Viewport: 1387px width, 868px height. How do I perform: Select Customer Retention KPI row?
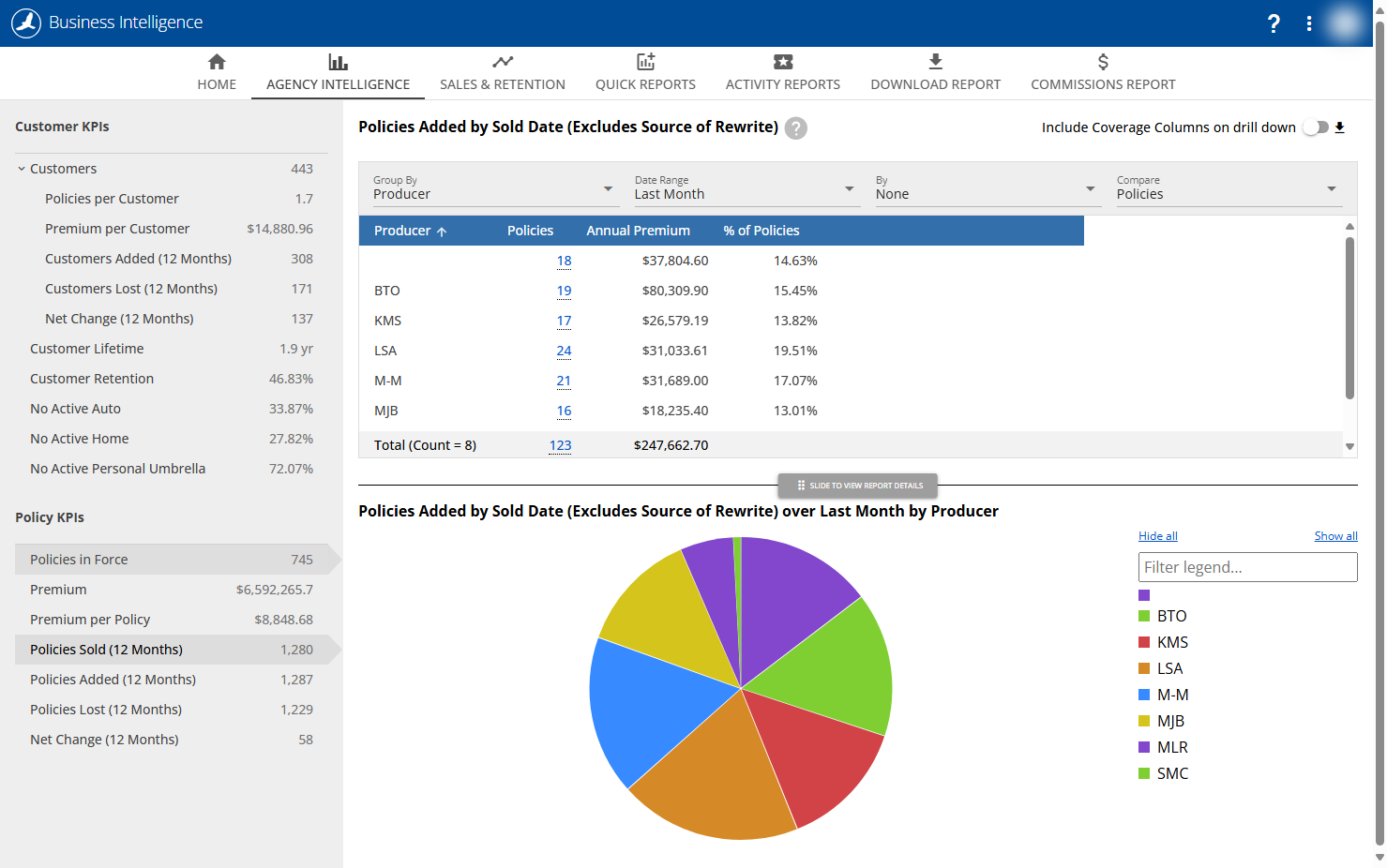pyautogui.click(x=172, y=379)
